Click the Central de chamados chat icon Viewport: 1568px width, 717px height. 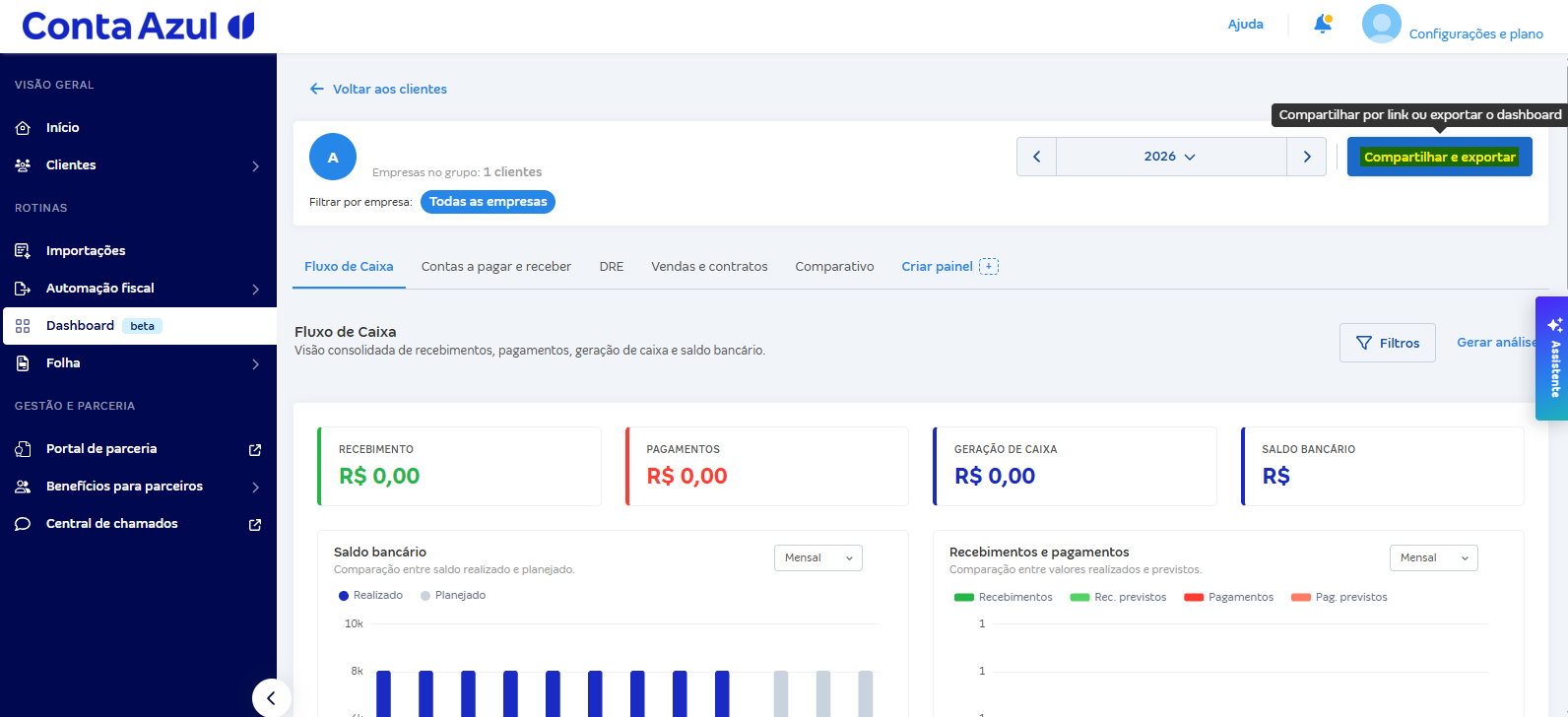[23, 524]
